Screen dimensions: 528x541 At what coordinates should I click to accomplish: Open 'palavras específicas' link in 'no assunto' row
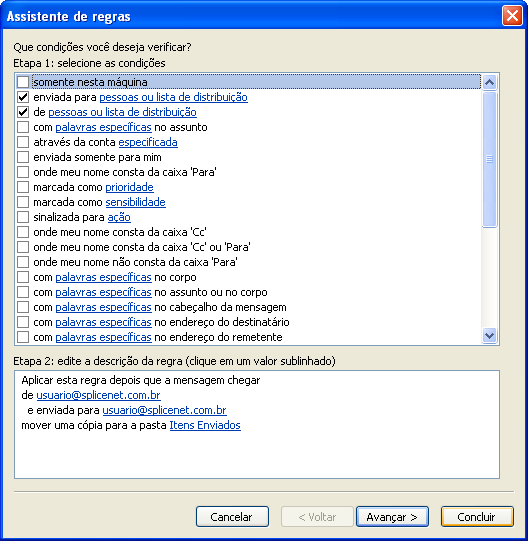(x=103, y=127)
